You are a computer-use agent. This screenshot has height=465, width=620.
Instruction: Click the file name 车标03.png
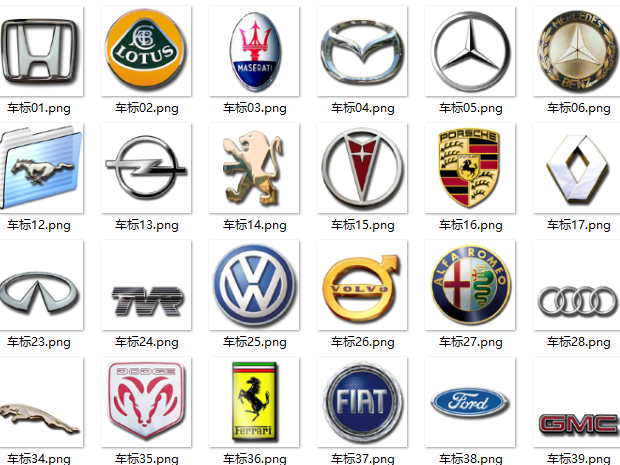(255, 108)
